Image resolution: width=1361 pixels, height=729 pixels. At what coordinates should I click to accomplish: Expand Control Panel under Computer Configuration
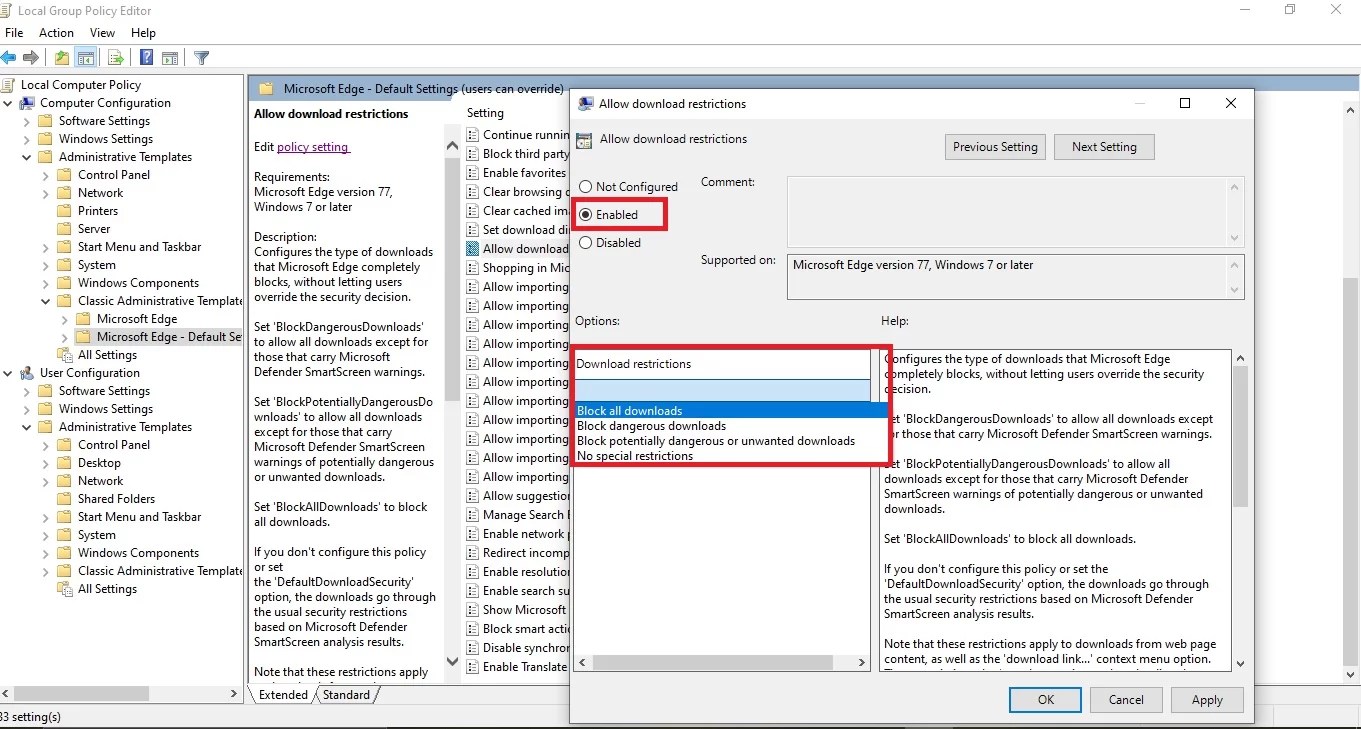46,175
